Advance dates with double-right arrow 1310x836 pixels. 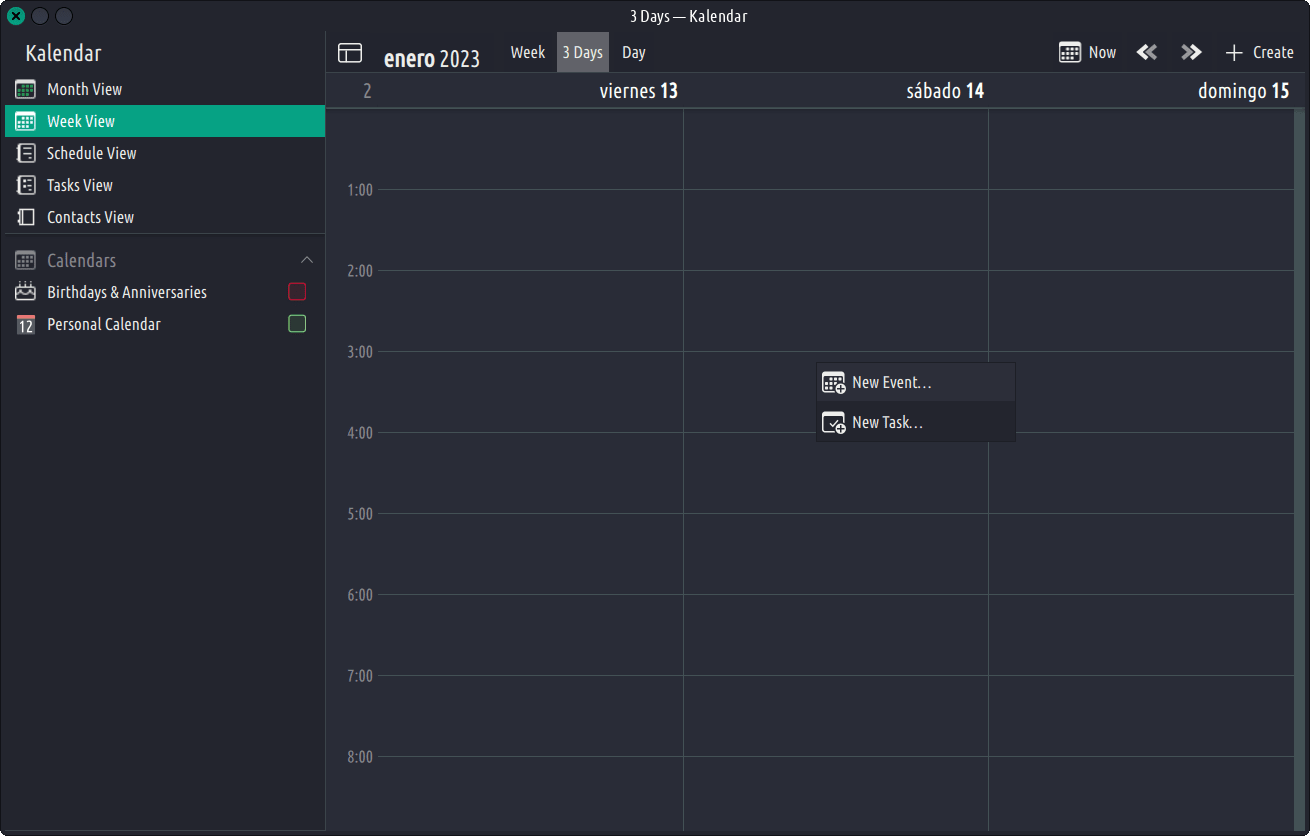1190,53
